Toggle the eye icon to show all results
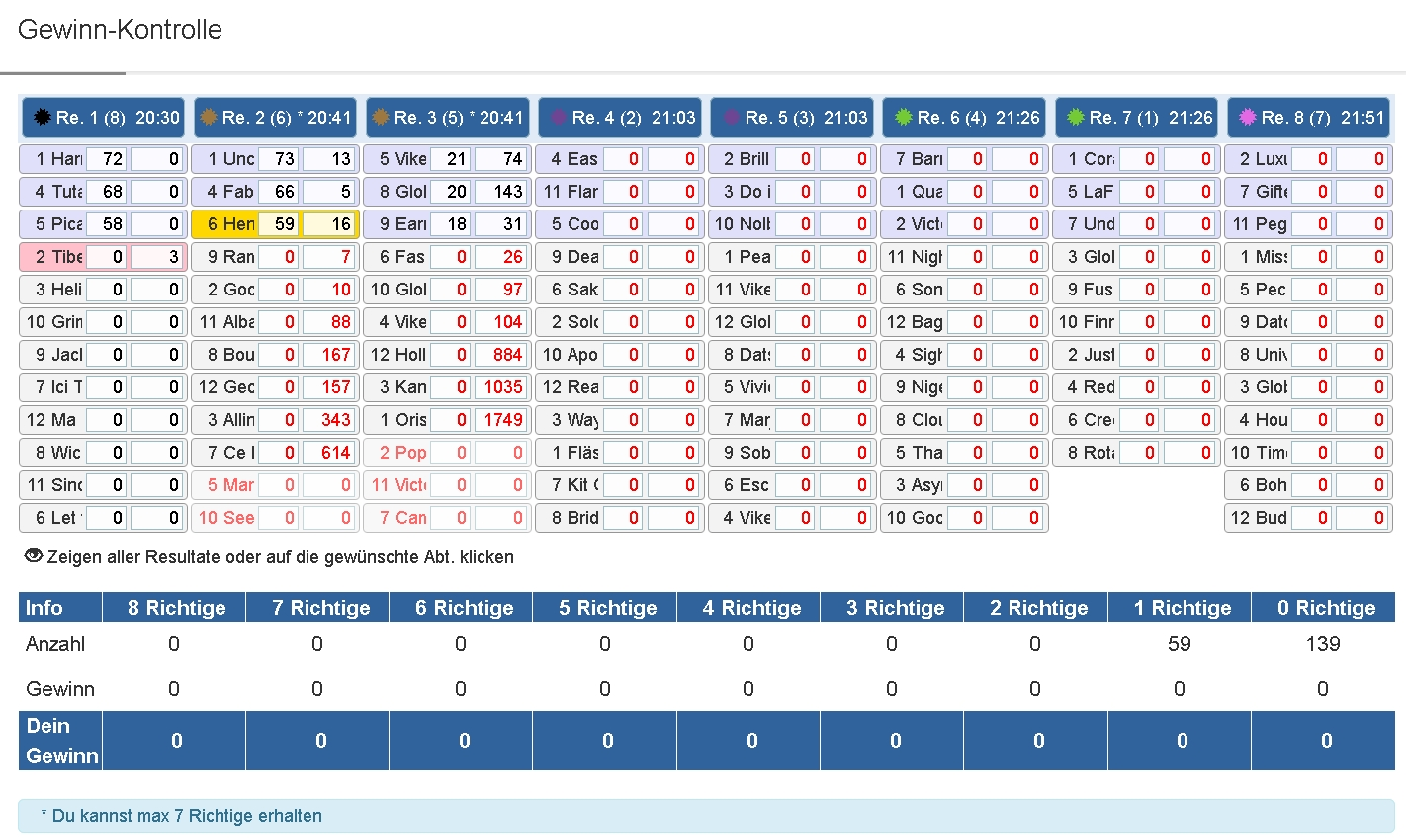 pyautogui.click(x=34, y=556)
